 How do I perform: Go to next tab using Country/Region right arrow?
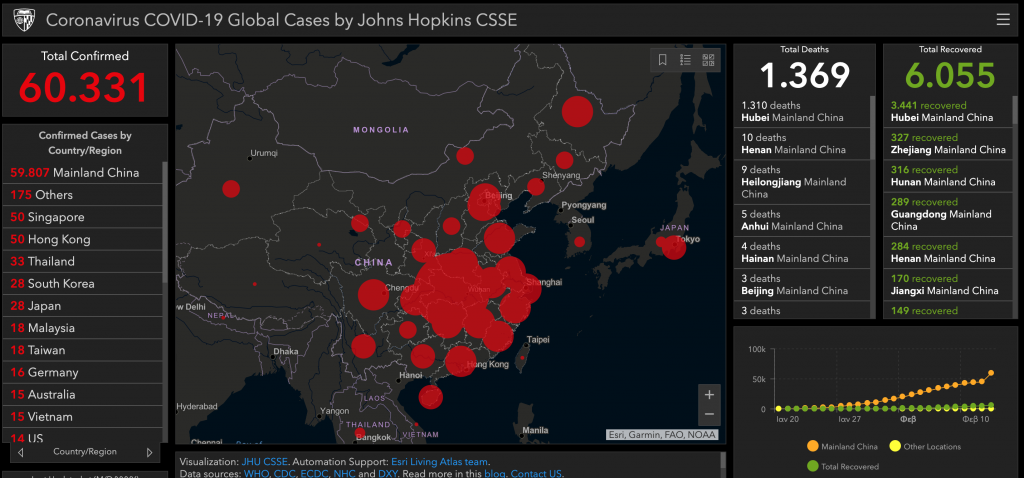(x=151, y=452)
